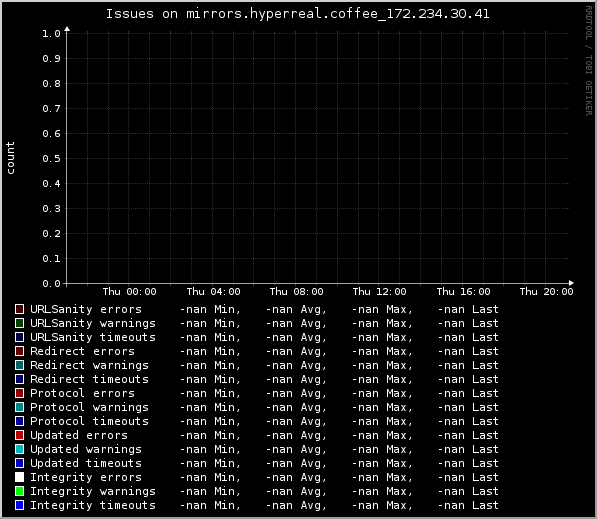Click the Integrity errors white swatch
Viewport: 597px width, 519px height.
coord(19,477)
